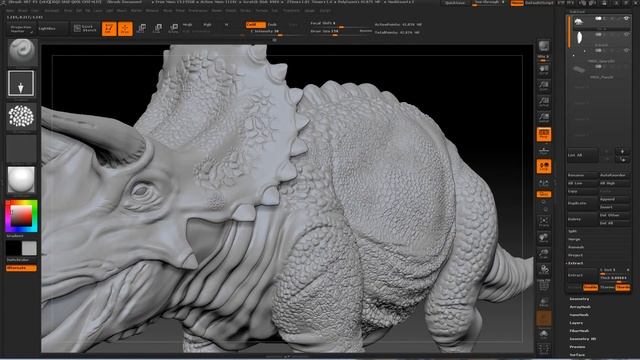Click the Frame mesh icon
The image size is (640, 360).
(544, 222)
